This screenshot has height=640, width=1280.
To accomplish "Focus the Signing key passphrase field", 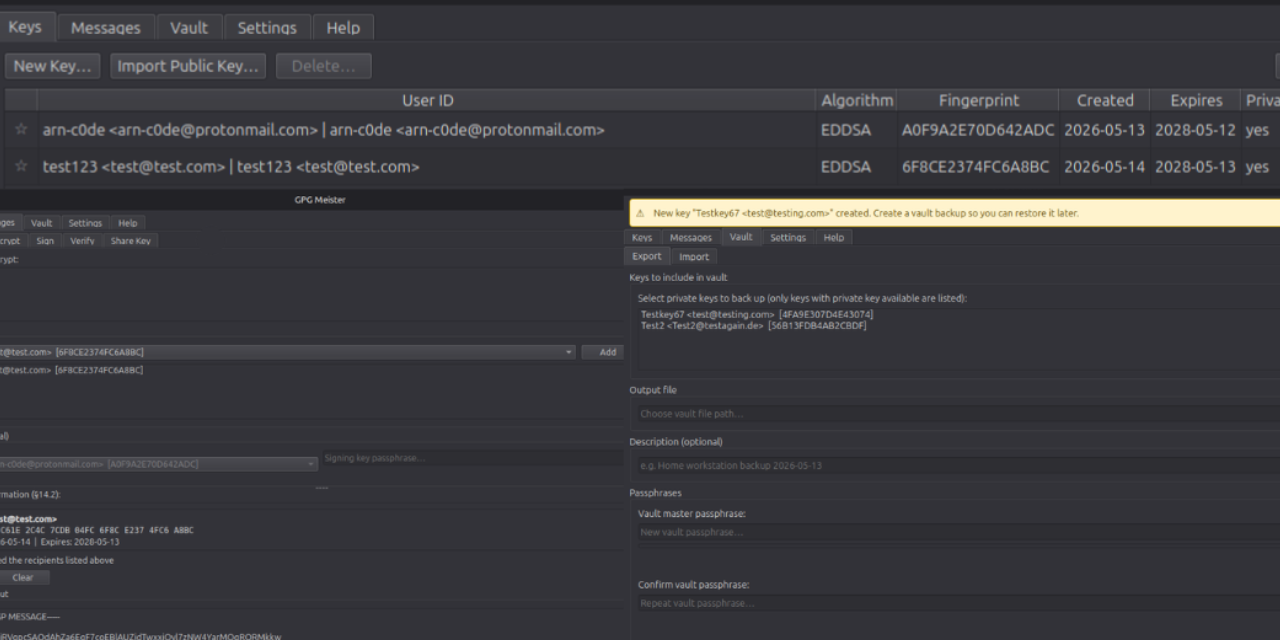I will (472, 458).
